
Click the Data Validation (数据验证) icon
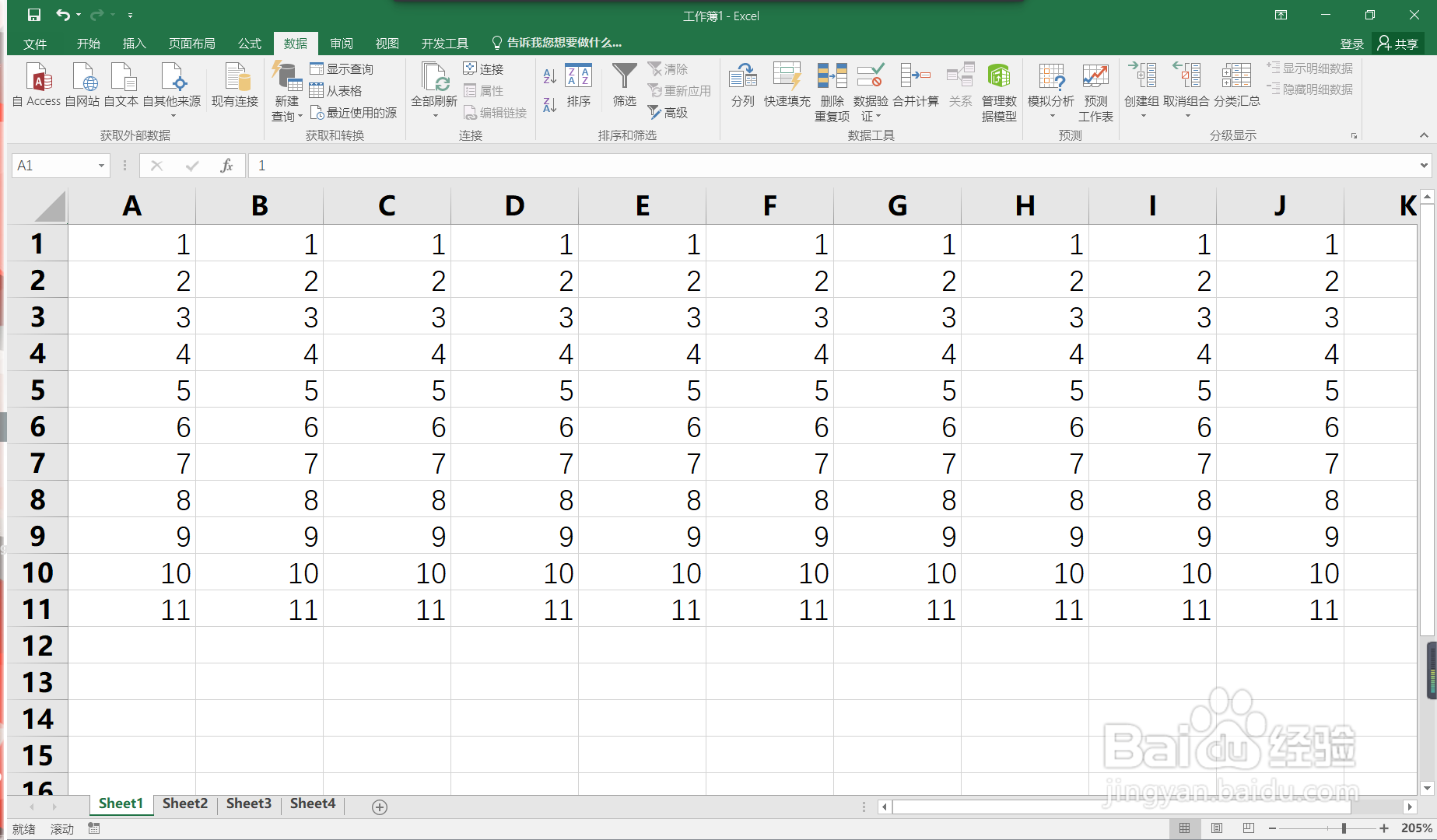click(870, 78)
